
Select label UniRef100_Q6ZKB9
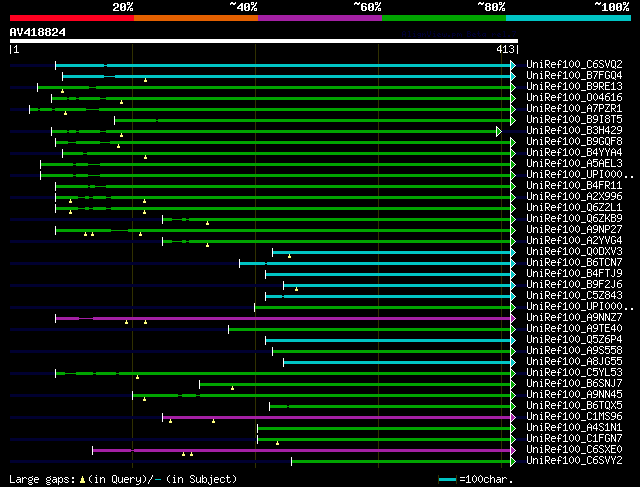point(574,219)
